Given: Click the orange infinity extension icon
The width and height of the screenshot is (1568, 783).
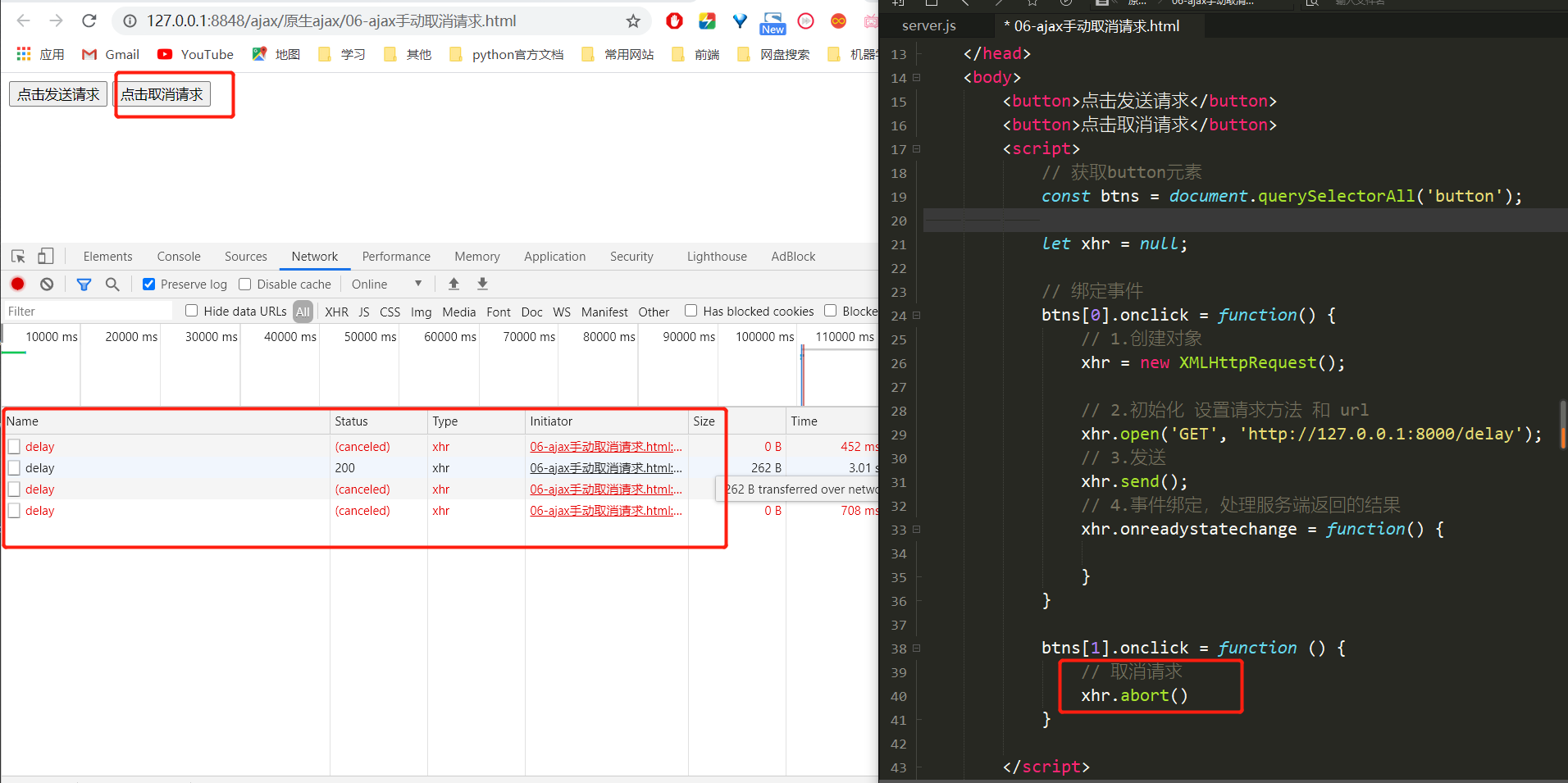Looking at the screenshot, I should pos(838,21).
